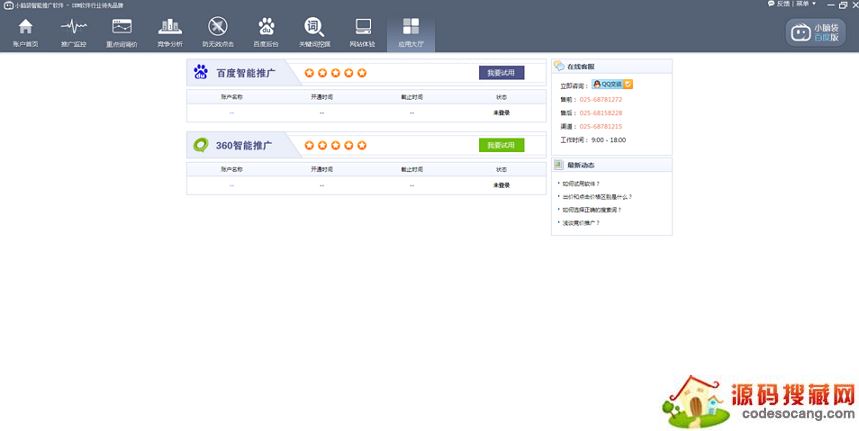Open 如何选择正确的搜索词？ link

pos(591,210)
